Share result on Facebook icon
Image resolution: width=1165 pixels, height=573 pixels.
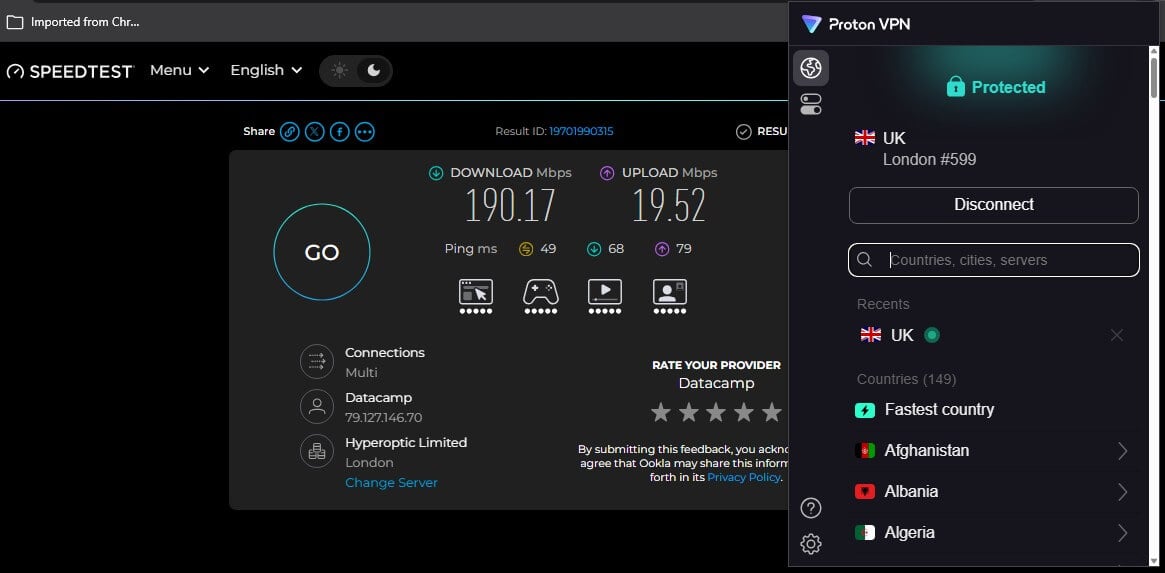(340, 132)
